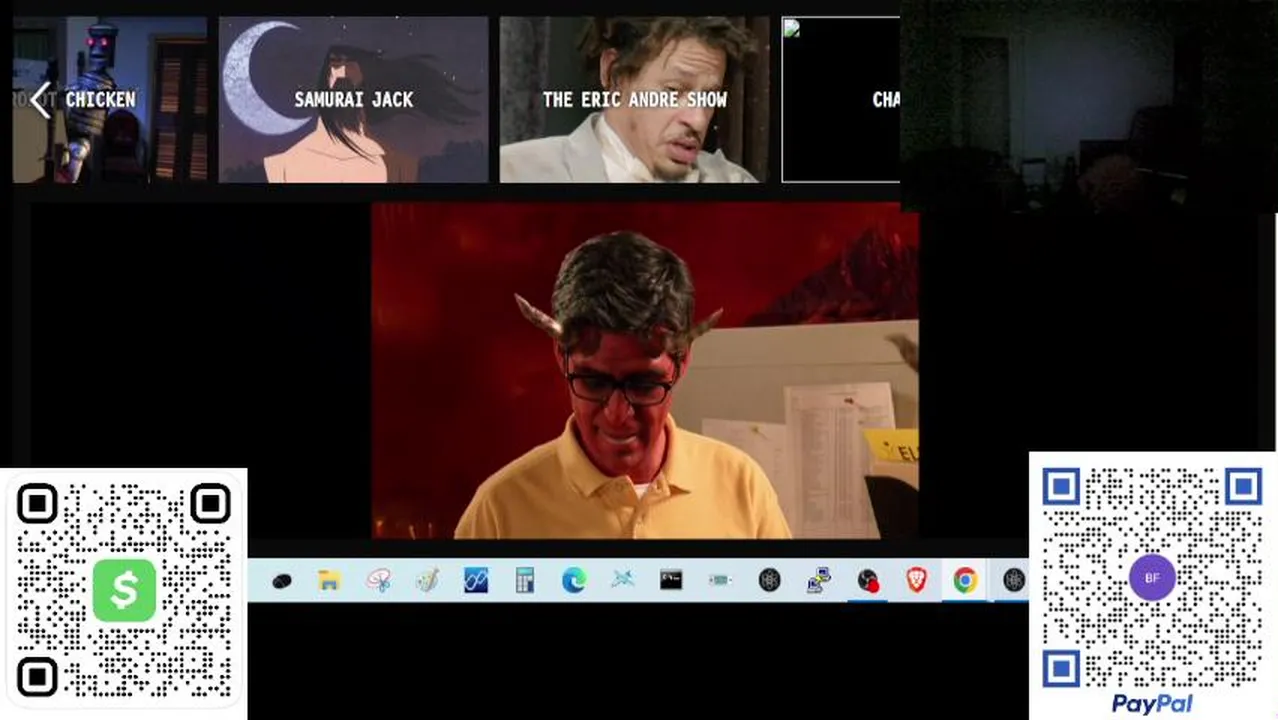Image resolution: width=1278 pixels, height=720 pixels.
Task: Open the blue chart-wave app on taskbar
Action: click(x=476, y=580)
